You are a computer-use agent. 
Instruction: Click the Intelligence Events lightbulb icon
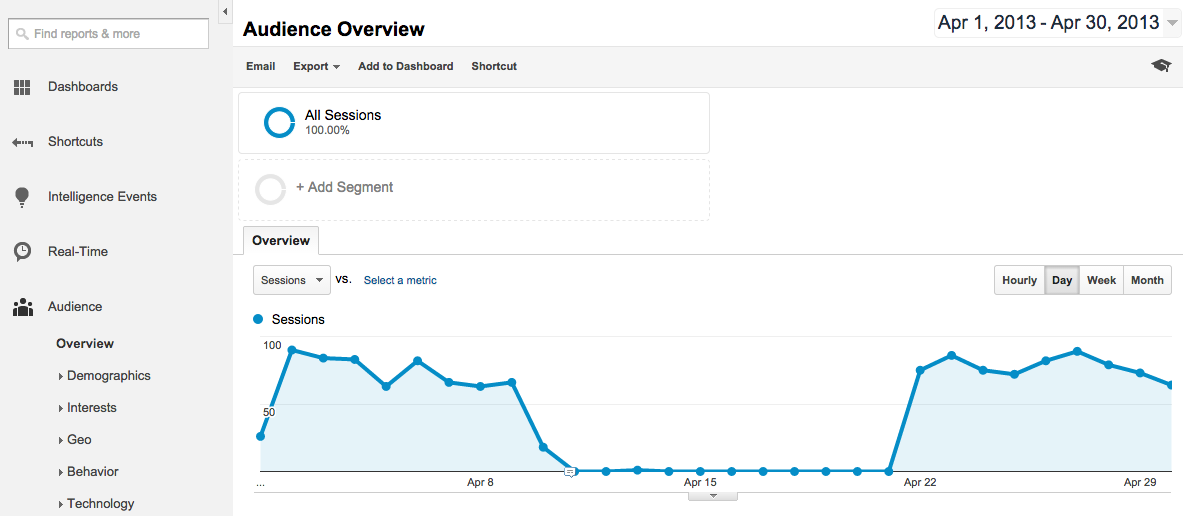click(x=22, y=197)
